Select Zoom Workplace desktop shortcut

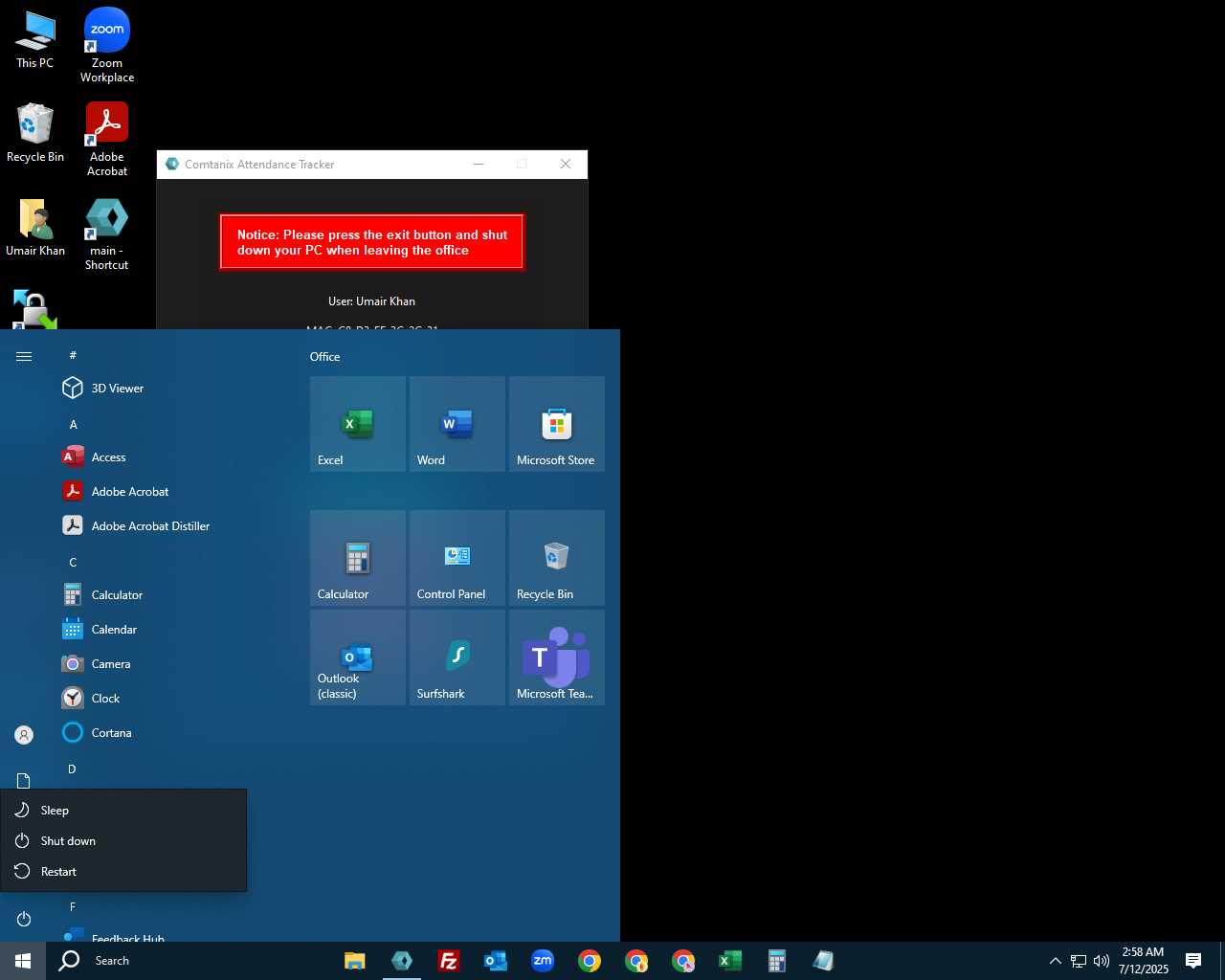[x=107, y=46]
